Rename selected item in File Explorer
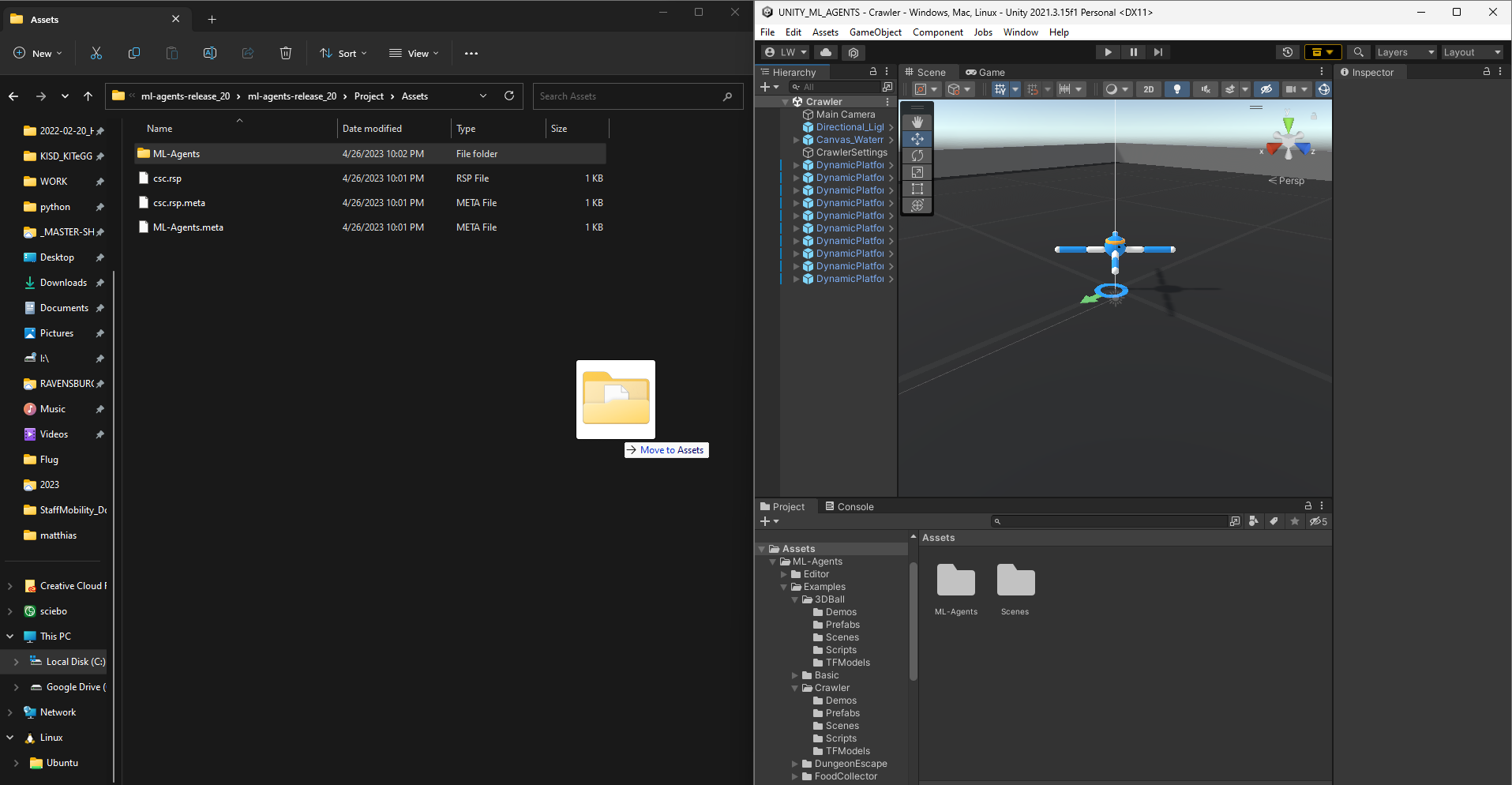Image resolution: width=1512 pixels, height=785 pixels. click(x=210, y=53)
